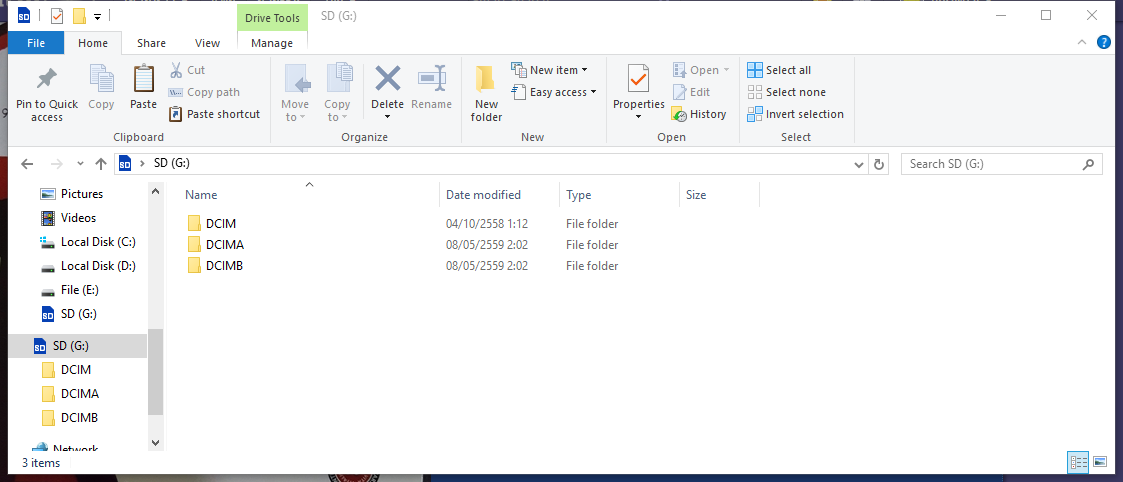This screenshot has width=1123, height=482.
Task: Select the Drive Tools contextual tab
Action: point(272,18)
